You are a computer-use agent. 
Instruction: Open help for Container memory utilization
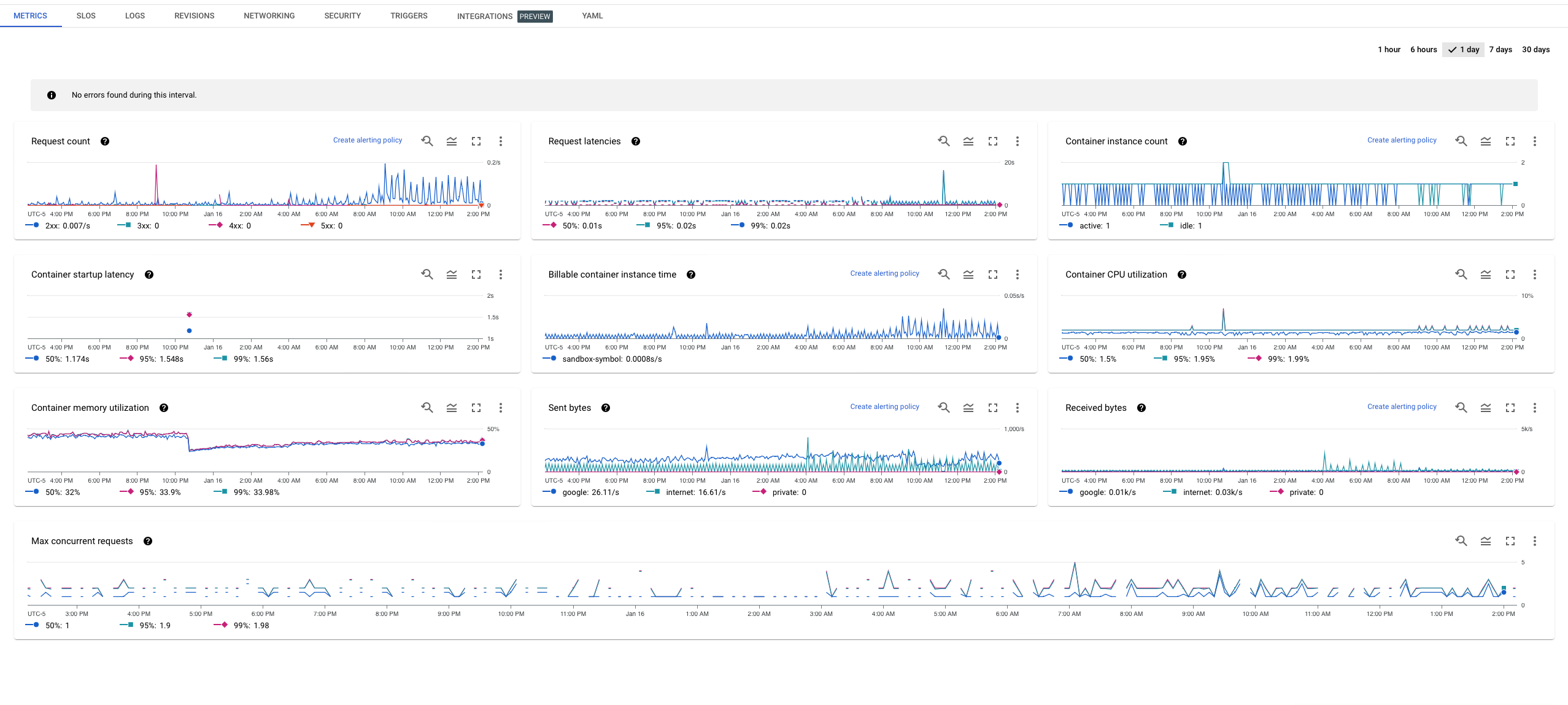point(164,408)
